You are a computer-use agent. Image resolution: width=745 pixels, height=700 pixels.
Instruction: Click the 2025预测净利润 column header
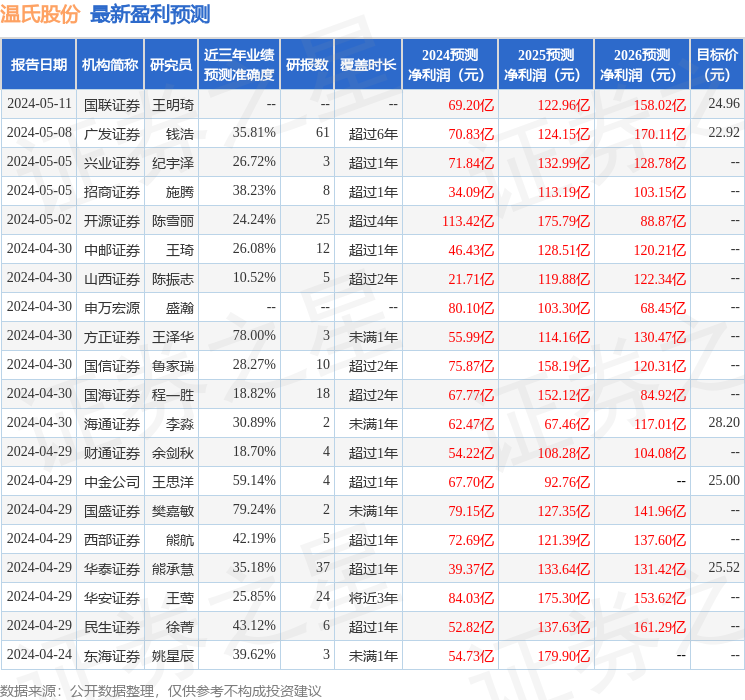click(x=546, y=65)
